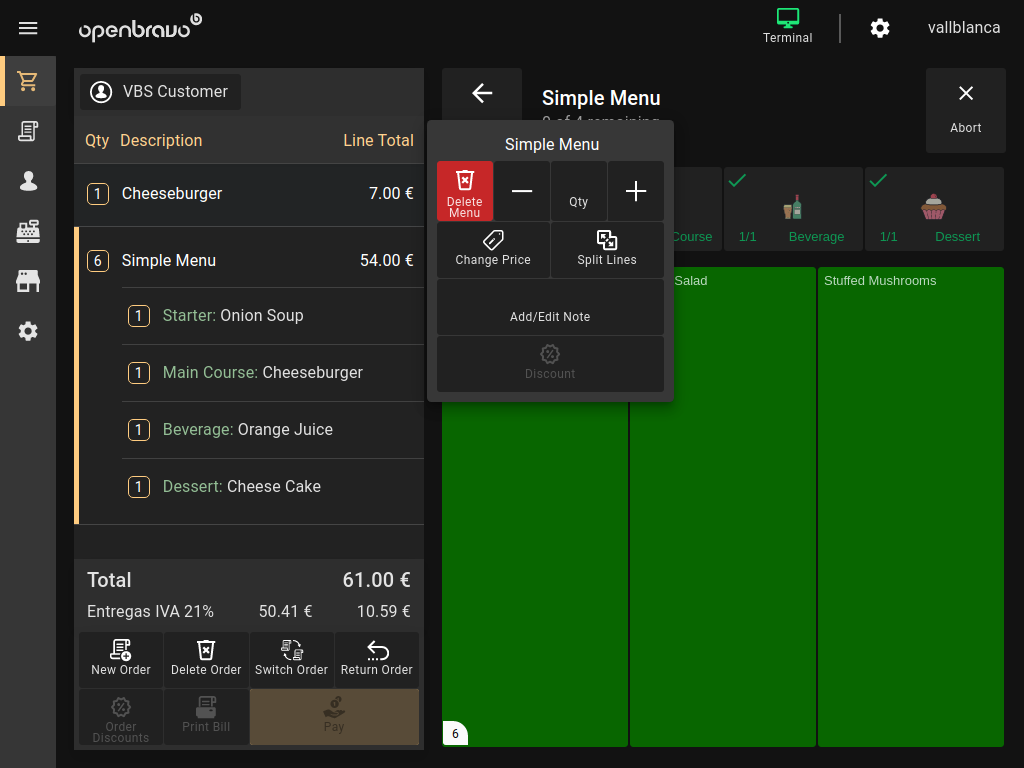Decrease quantity with minus button

pos(522,191)
